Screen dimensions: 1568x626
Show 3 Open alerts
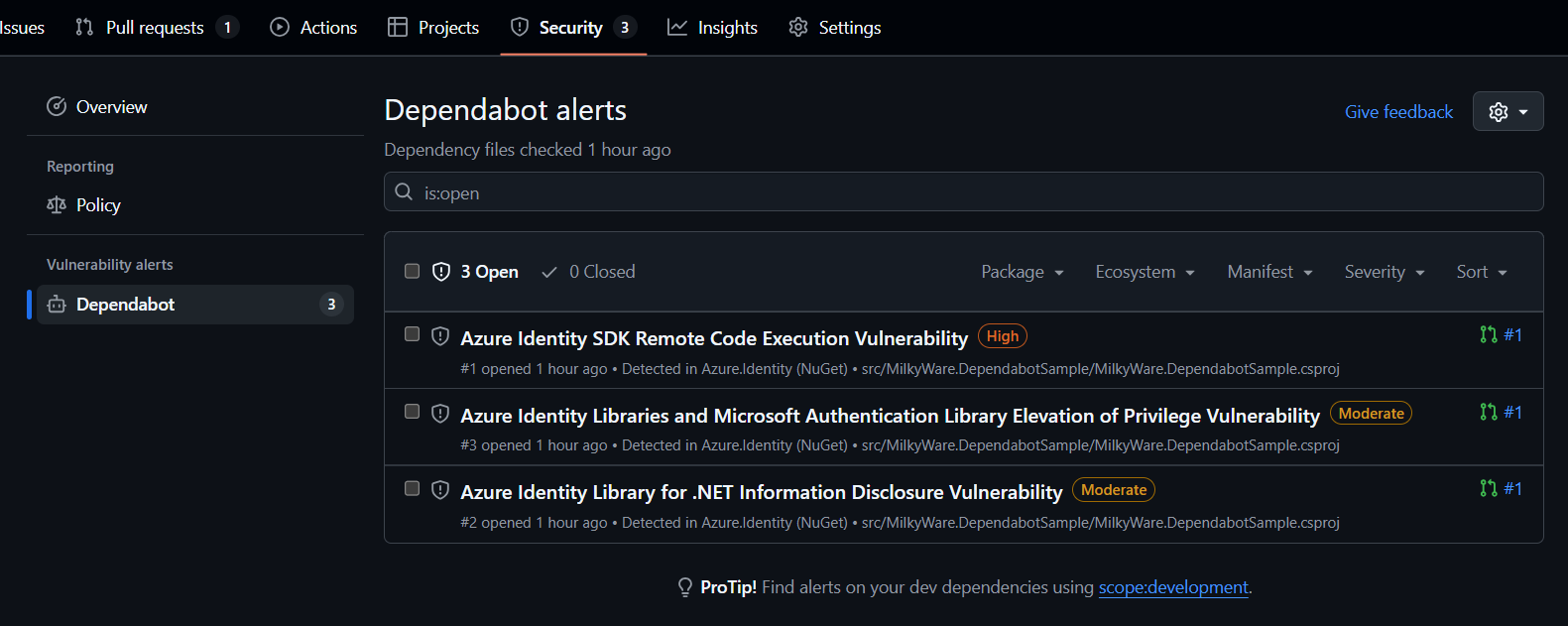(x=476, y=272)
